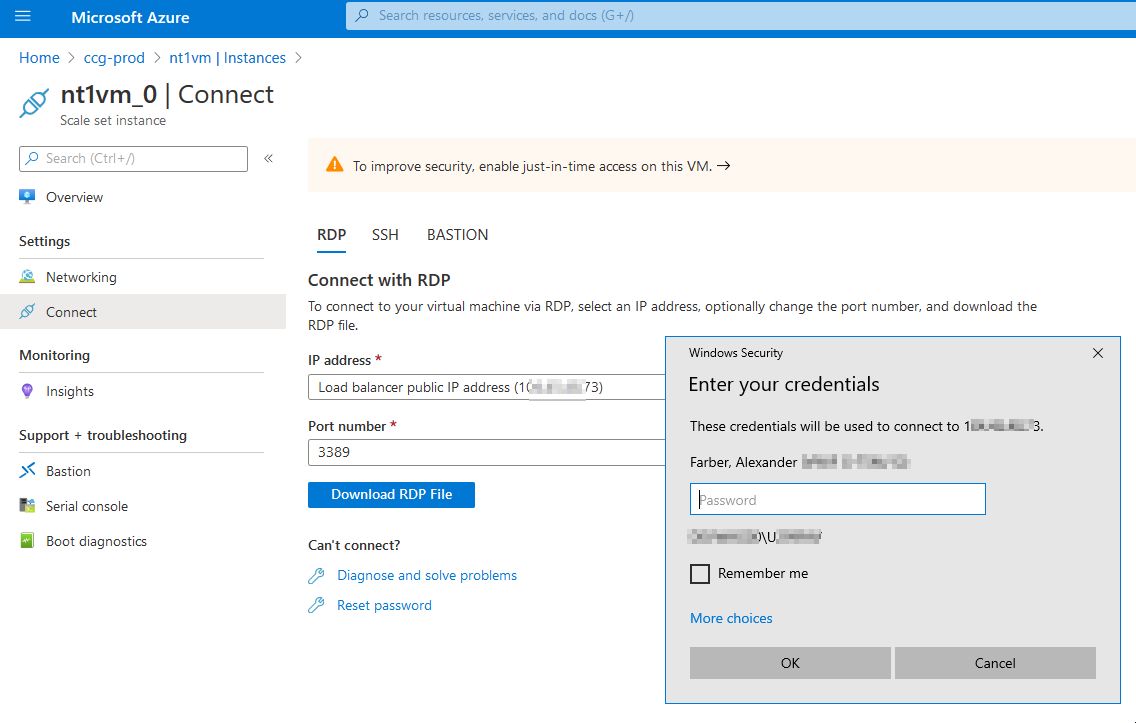Image resolution: width=1136 pixels, height=723 pixels.
Task: Open the Azure hamburger portal menu
Action: [23, 16]
